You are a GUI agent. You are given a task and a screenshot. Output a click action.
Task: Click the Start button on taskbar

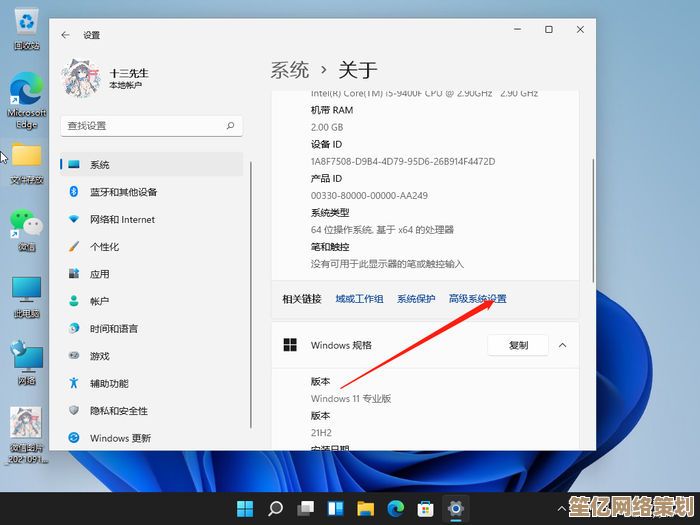coord(245,508)
